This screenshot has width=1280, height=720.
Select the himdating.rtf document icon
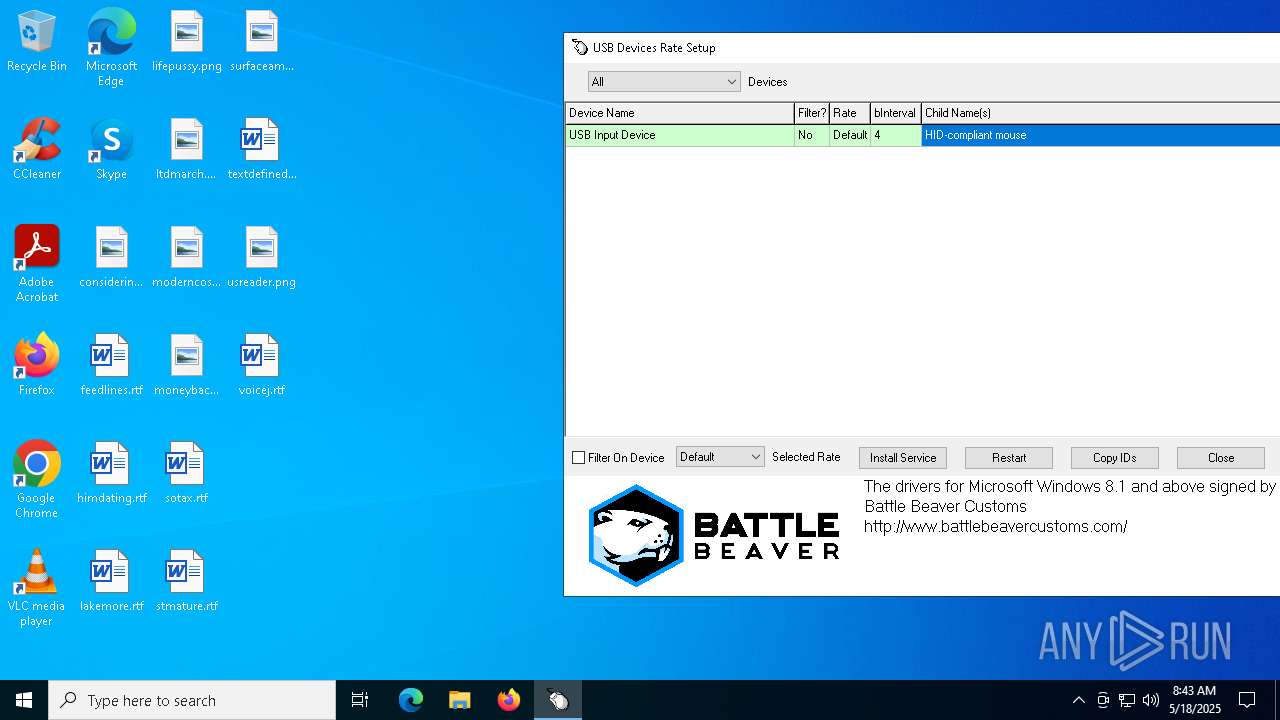[x=111, y=474]
